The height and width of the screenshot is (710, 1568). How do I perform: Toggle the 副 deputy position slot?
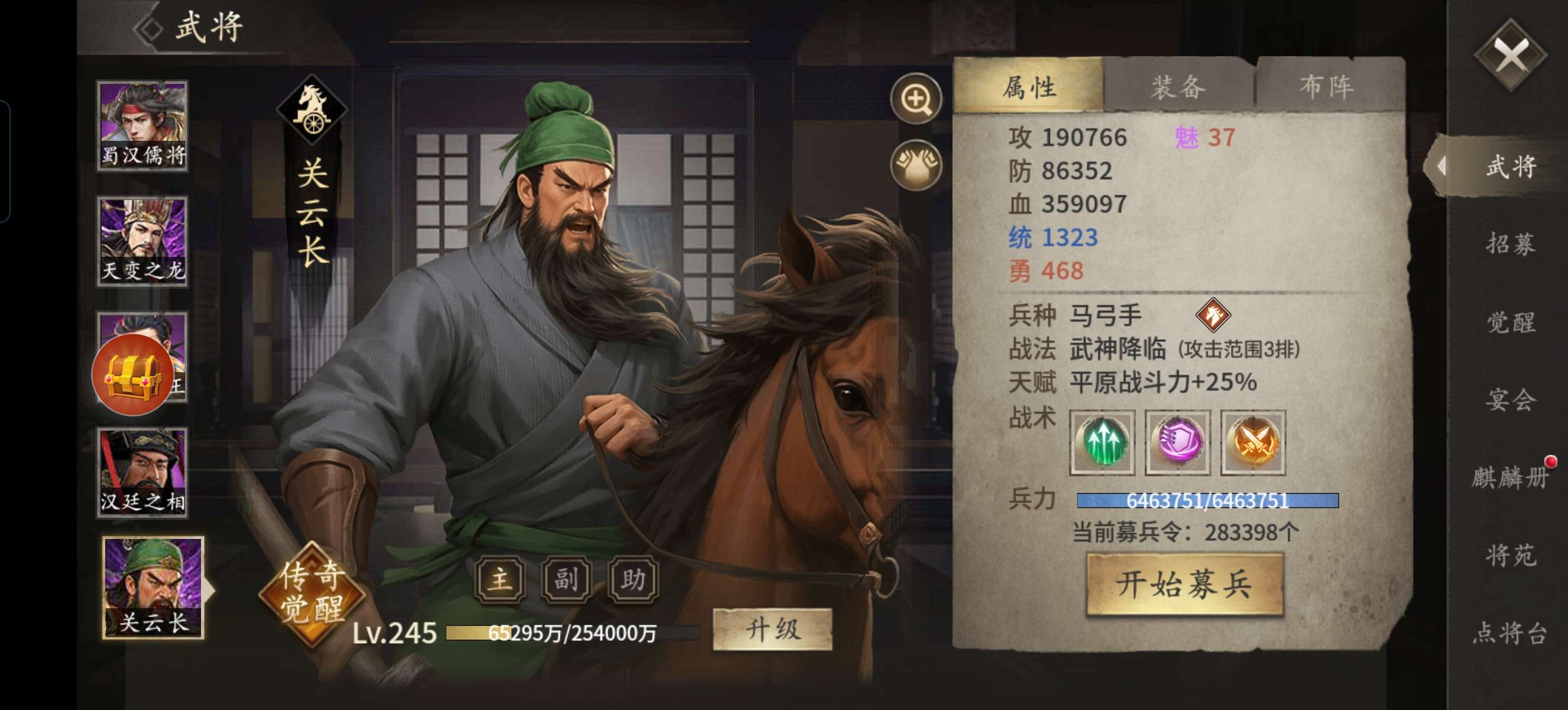(566, 579)
